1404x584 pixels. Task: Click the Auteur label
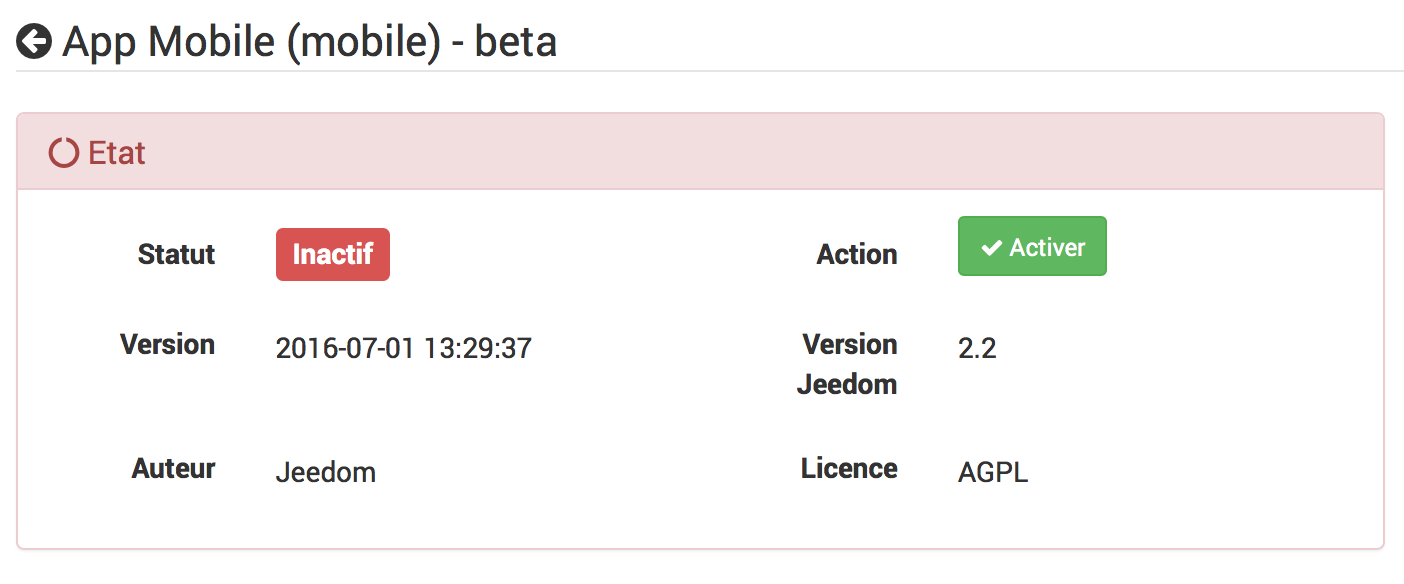[x=174, y=468]
